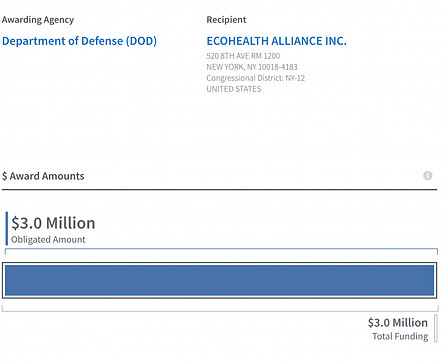Click the gray vertical marker beside Total Funding
Viewport: 444px width, 361px height.
(x=436, y=328)
